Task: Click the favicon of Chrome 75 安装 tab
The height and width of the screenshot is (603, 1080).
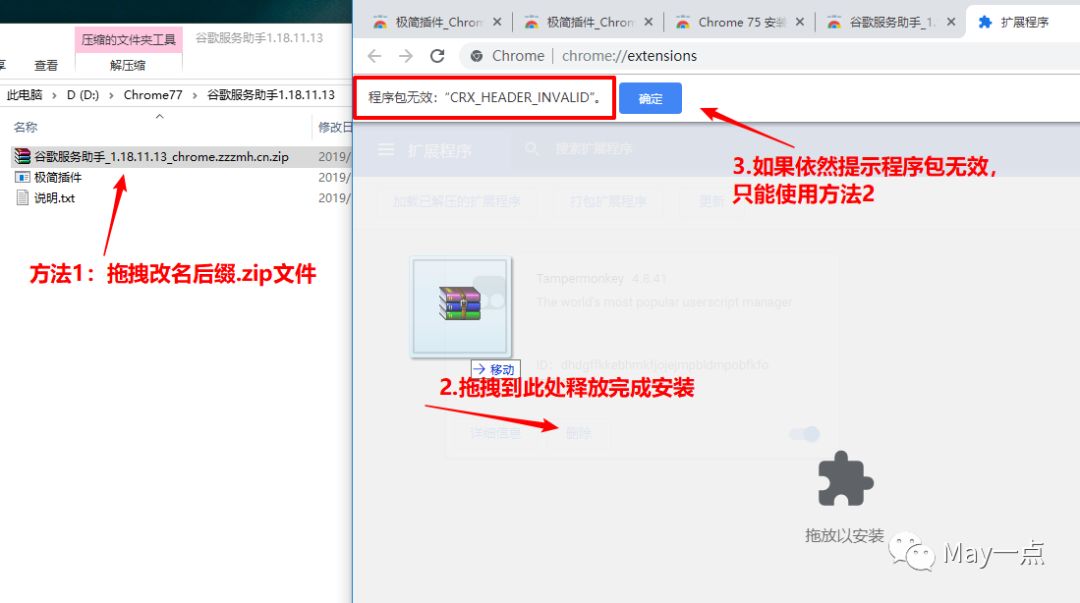Action: pyautogui.click(x=683, y=23)
